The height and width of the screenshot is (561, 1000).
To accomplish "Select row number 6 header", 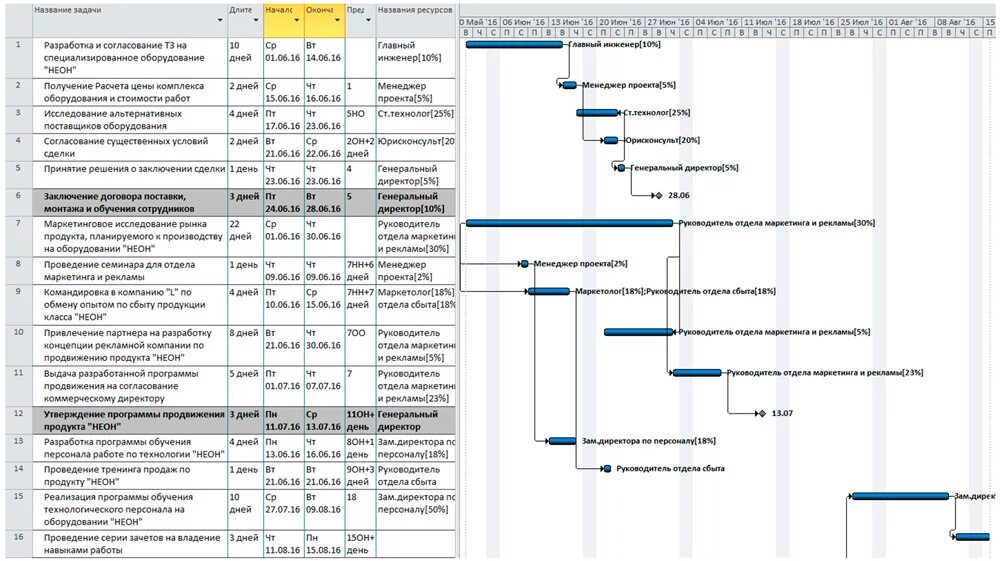I will pos(18,202).
